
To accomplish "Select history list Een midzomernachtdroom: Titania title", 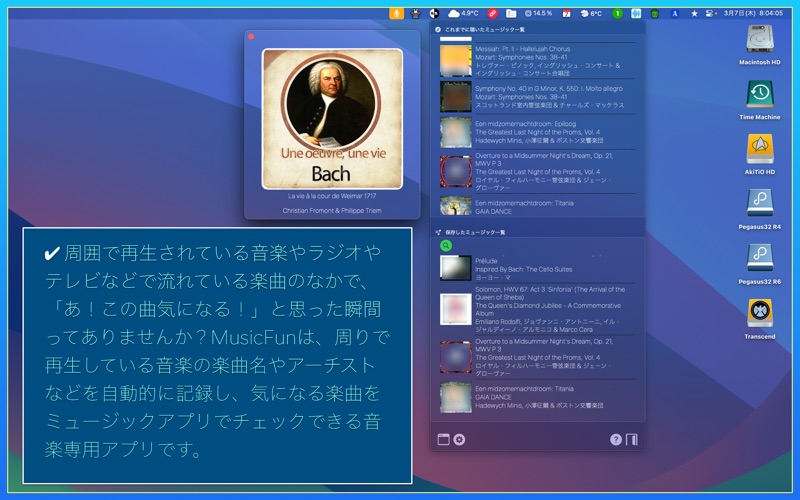I will tap(524, 203).
